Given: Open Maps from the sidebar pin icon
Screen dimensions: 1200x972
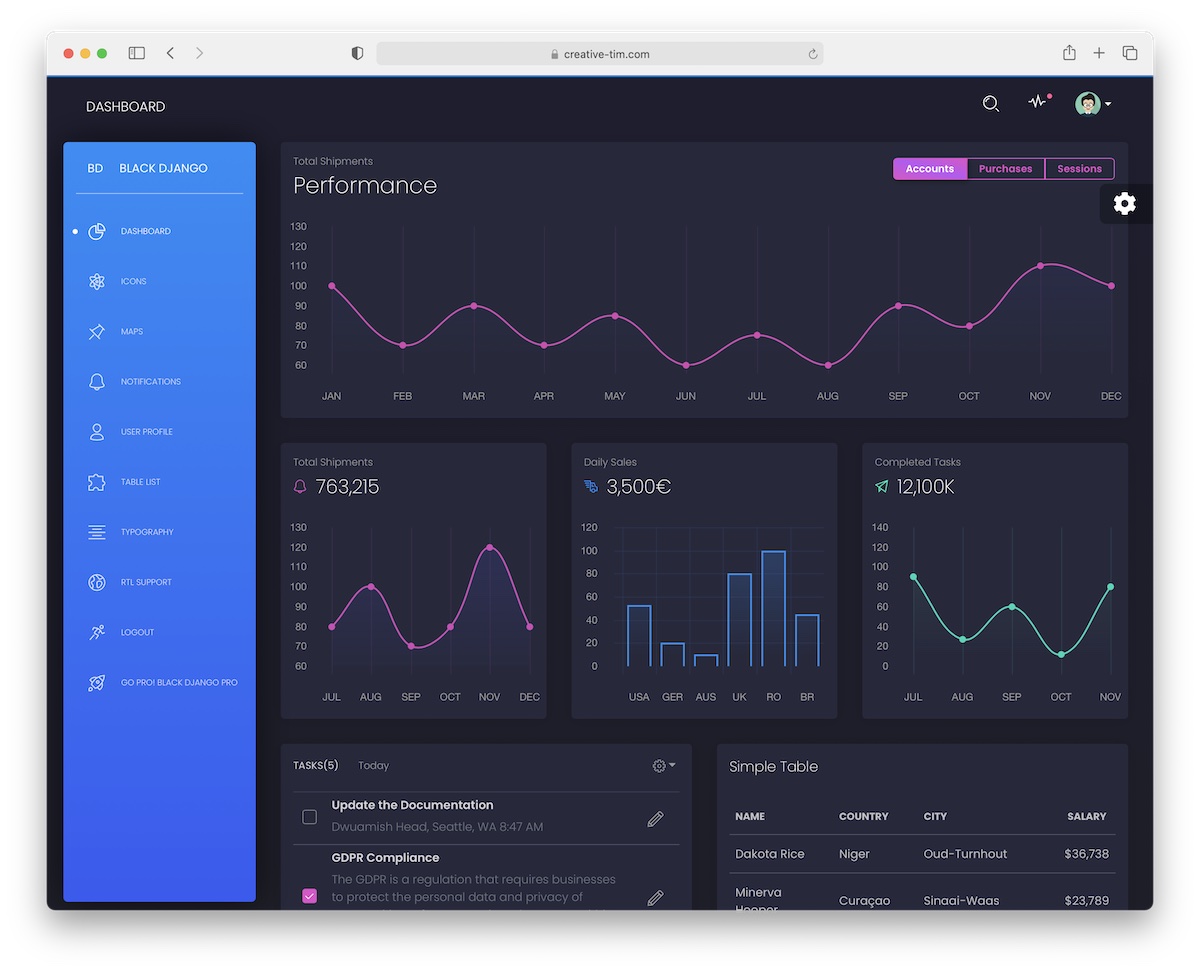Looking at the screenshot, I should (96, 331).
